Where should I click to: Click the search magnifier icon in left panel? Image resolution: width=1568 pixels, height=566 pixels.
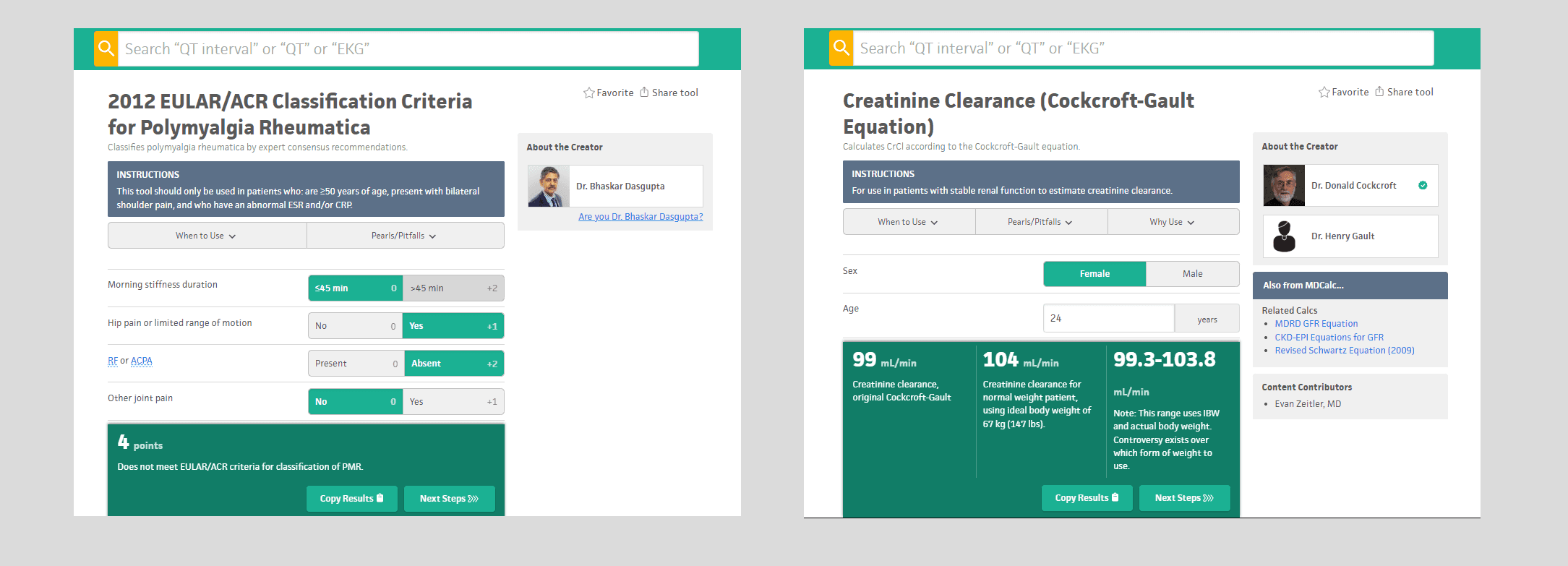pyautogui.click(x=106, y=48)
